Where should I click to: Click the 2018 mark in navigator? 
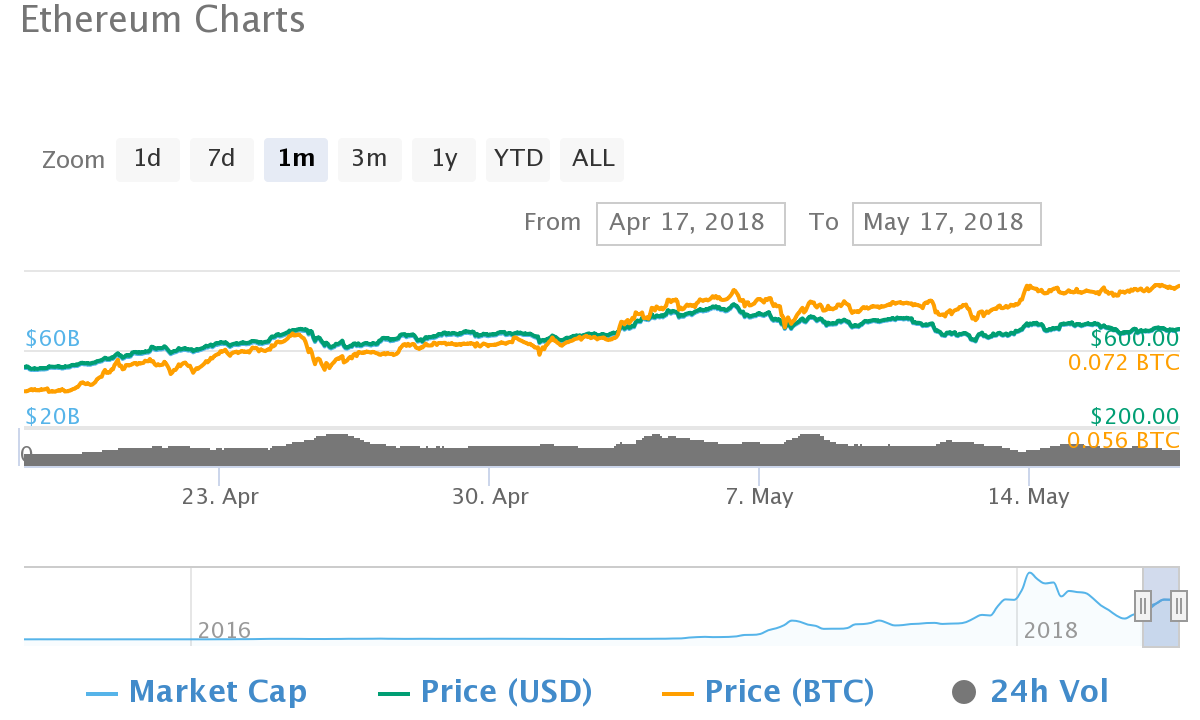[x=1050, y=630]
